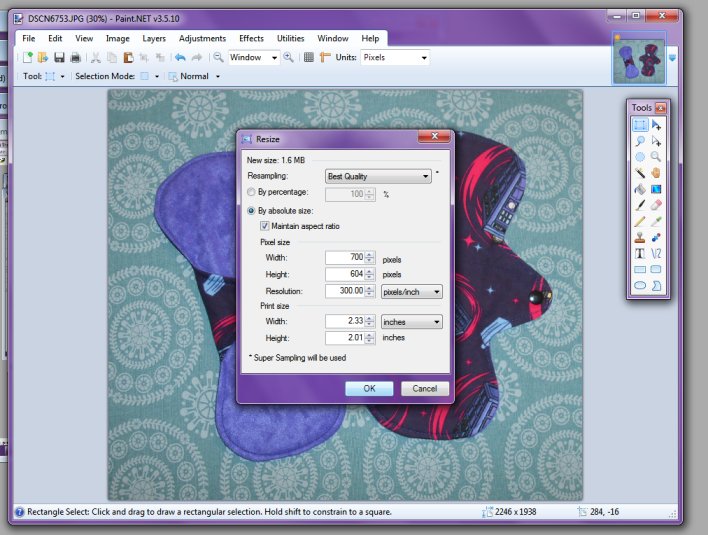Select the By absolute size option

click(x=251, y=211)
